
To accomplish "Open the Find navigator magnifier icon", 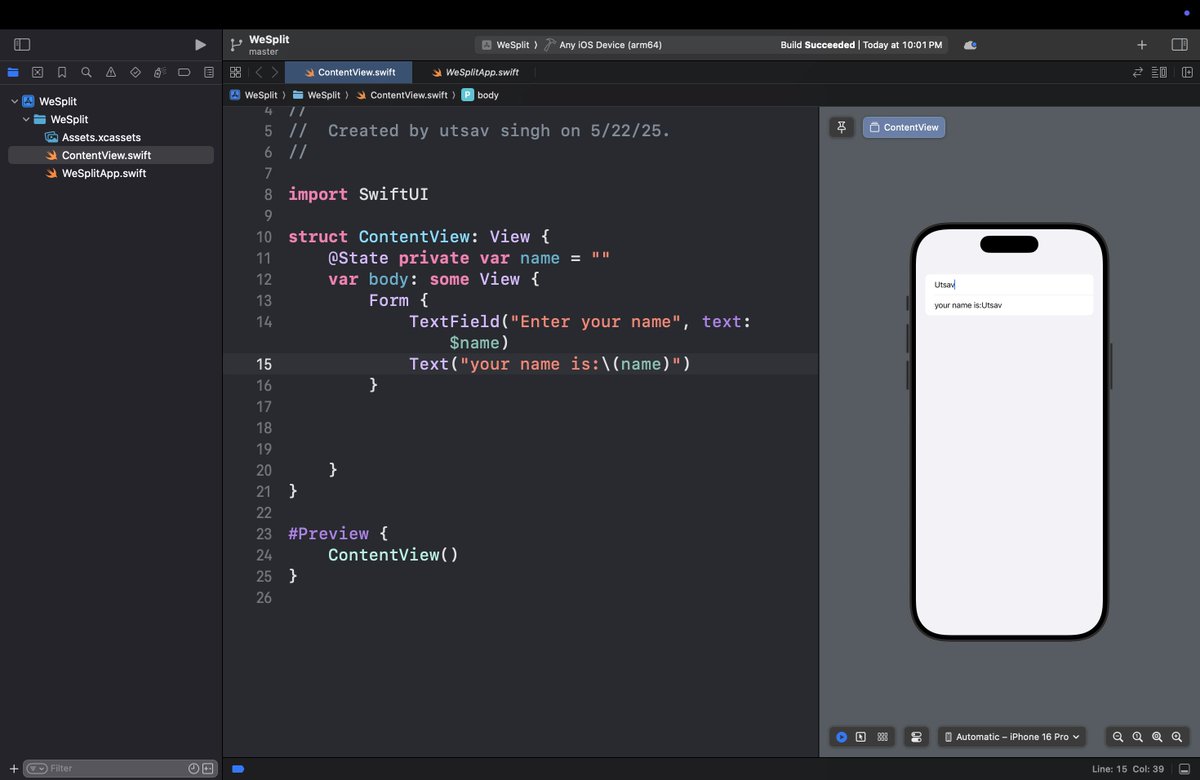I will (86, 72).
